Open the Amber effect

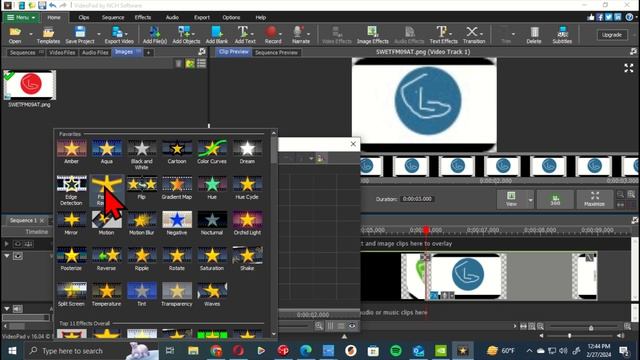(71, 152)
